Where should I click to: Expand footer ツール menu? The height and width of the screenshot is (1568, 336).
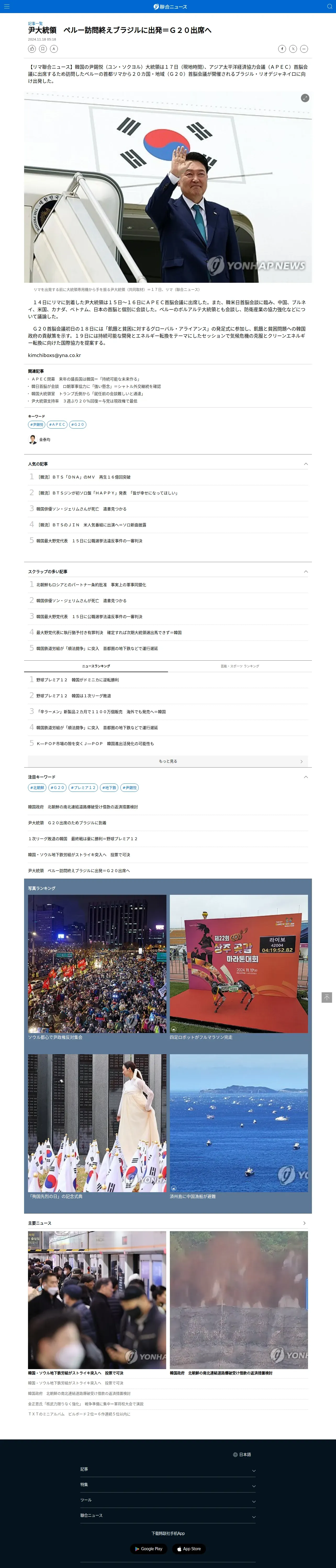[x=168, y=1500]
